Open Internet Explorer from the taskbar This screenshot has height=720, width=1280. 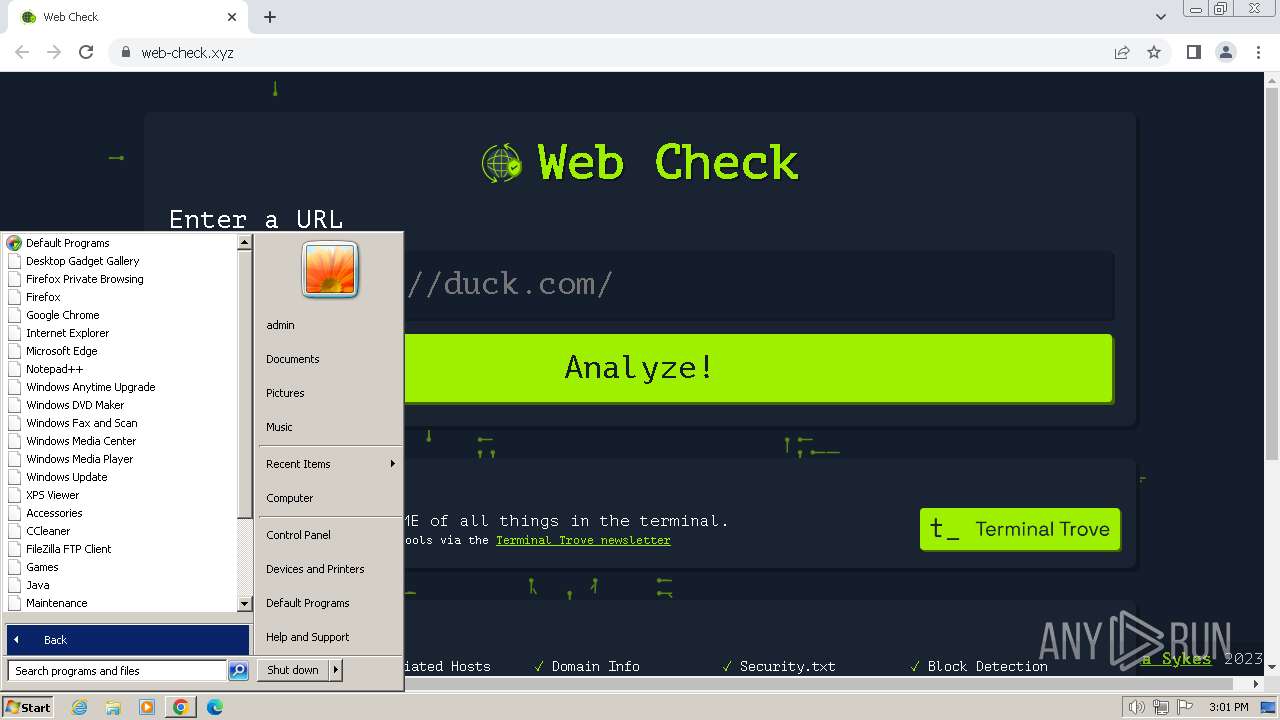click(80, 707)
